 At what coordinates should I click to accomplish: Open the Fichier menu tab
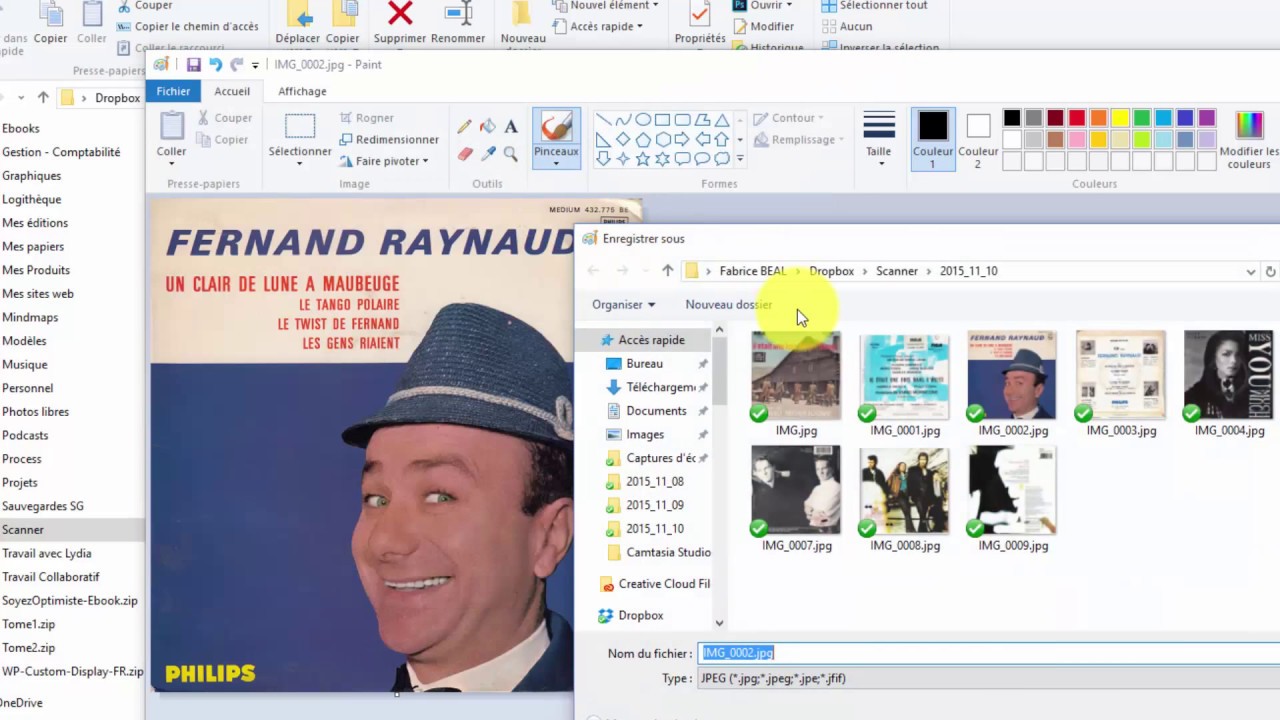coord(173,91)
